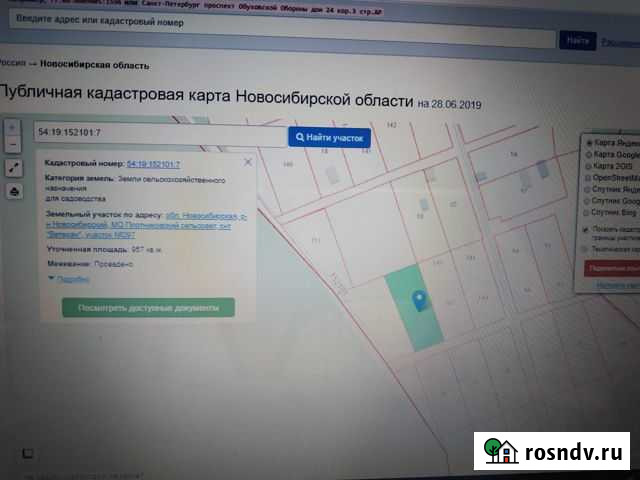This screenshot has height=480, width=640.
Task: Select the Карта Яндекс radio option
Action: point(589,143)
